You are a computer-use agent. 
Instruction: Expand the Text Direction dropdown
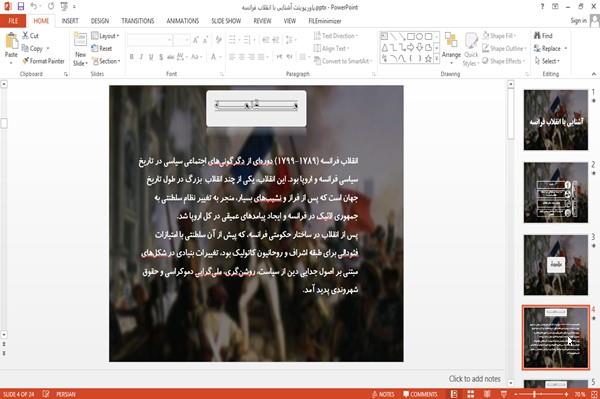(336, 36)
